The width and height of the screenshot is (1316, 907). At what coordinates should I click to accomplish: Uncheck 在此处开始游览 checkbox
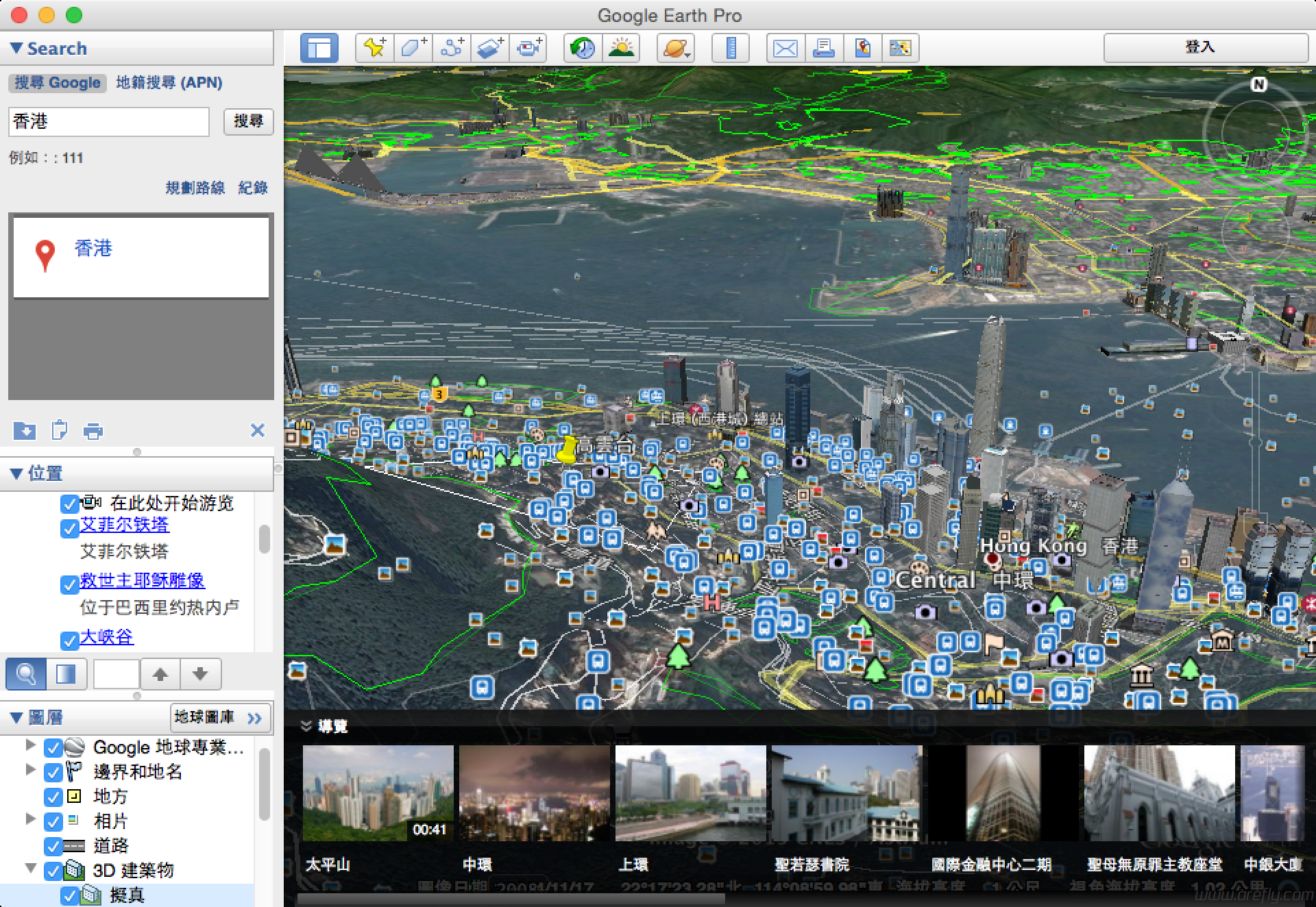[x=69, y=504]
